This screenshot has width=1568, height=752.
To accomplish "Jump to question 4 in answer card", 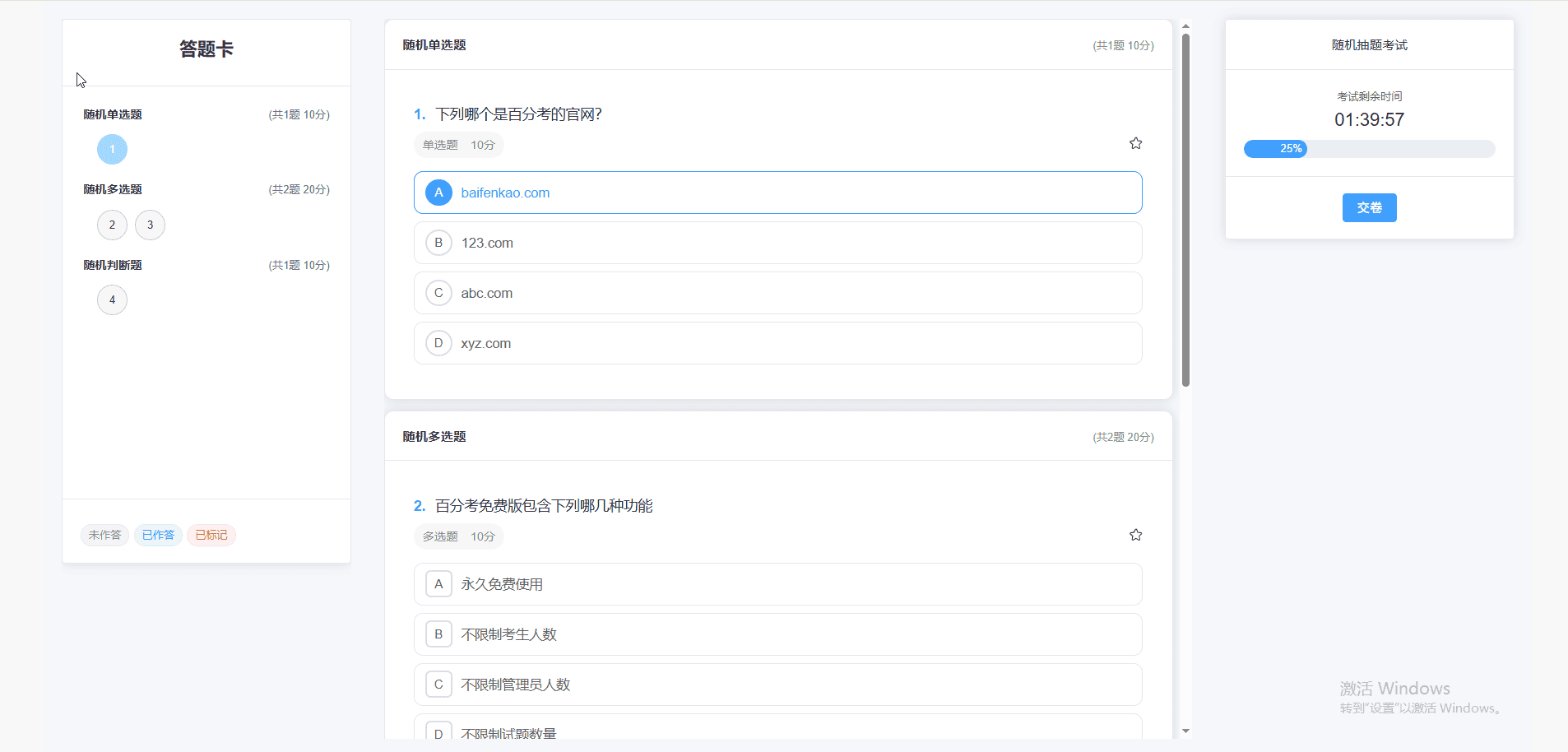I will point(112,299).
